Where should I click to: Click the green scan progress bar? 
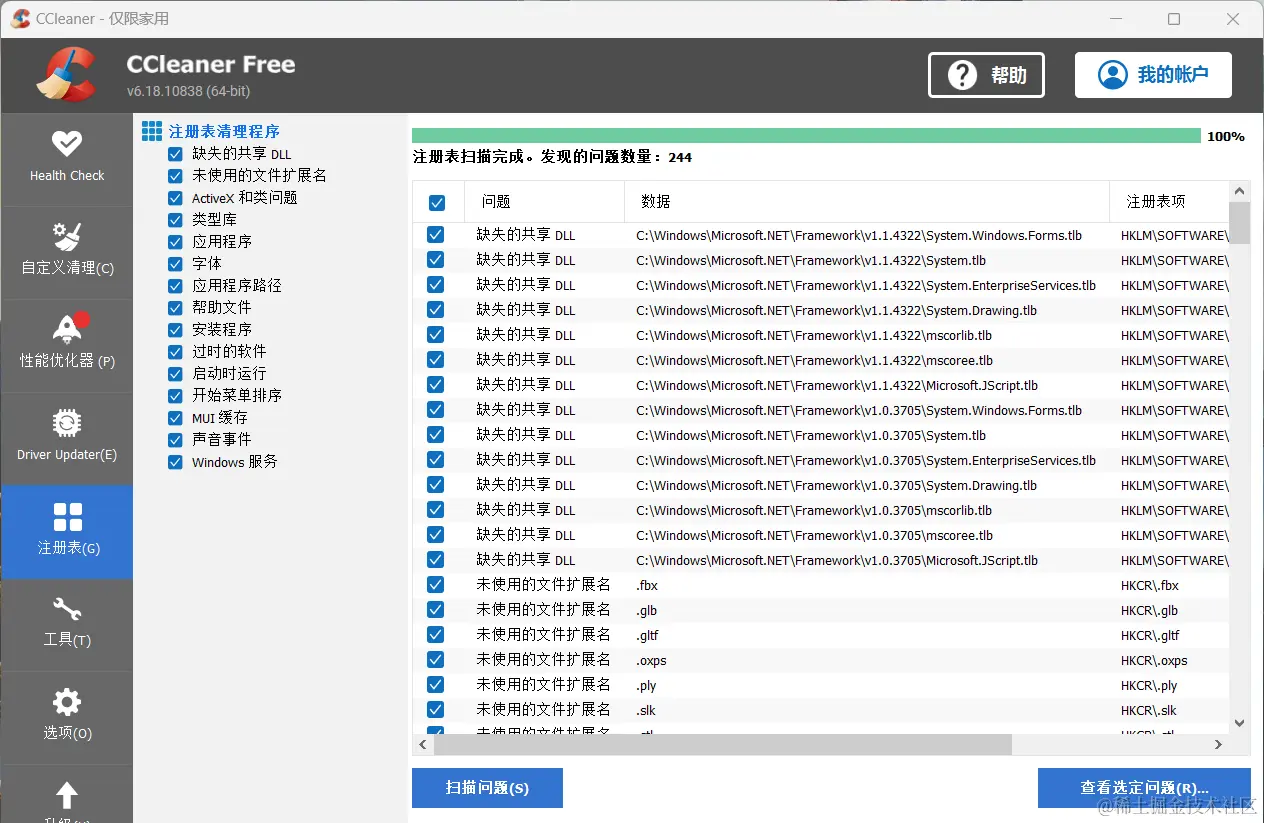pos(806,136)
